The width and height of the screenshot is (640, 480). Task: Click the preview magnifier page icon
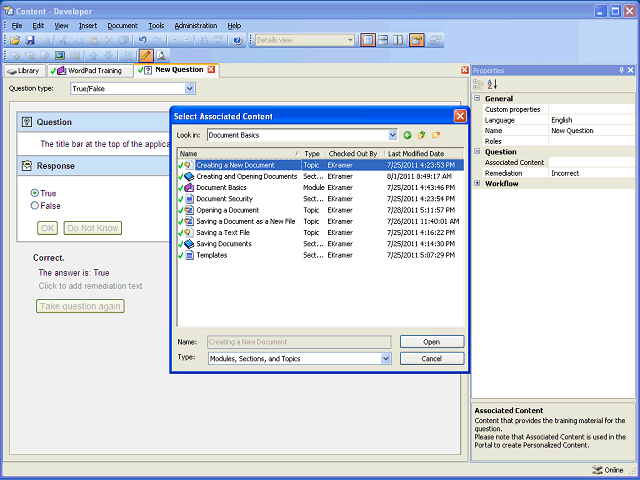[161, 55]
